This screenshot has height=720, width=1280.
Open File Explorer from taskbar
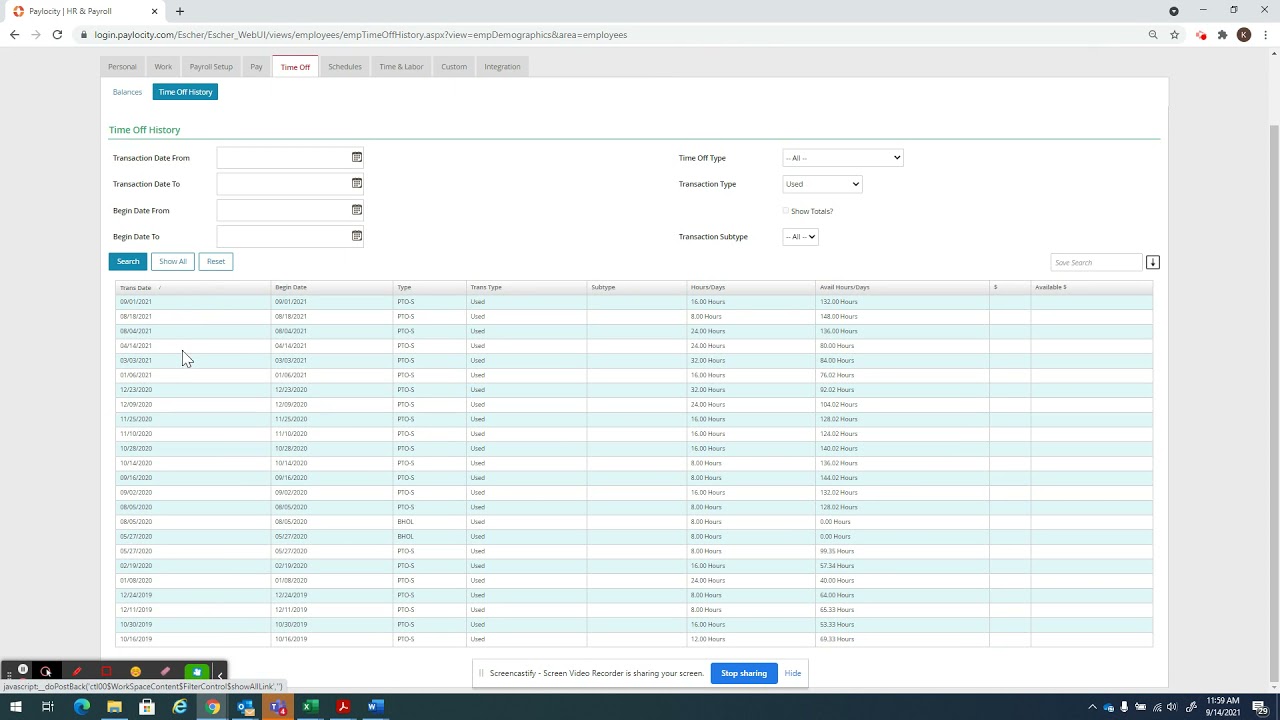(x=114, y=707)
